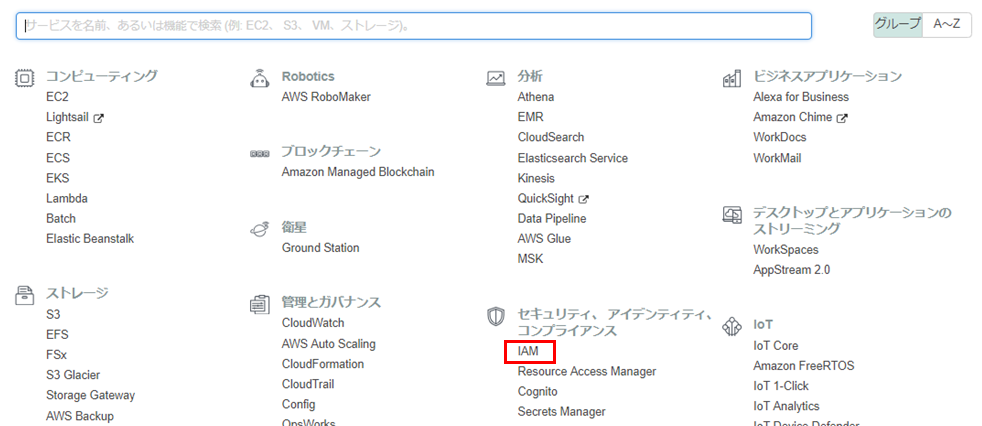Viewport: 982px width, 426px height.
Task: Click the Satellite planet icon
Action: [259, 229]
